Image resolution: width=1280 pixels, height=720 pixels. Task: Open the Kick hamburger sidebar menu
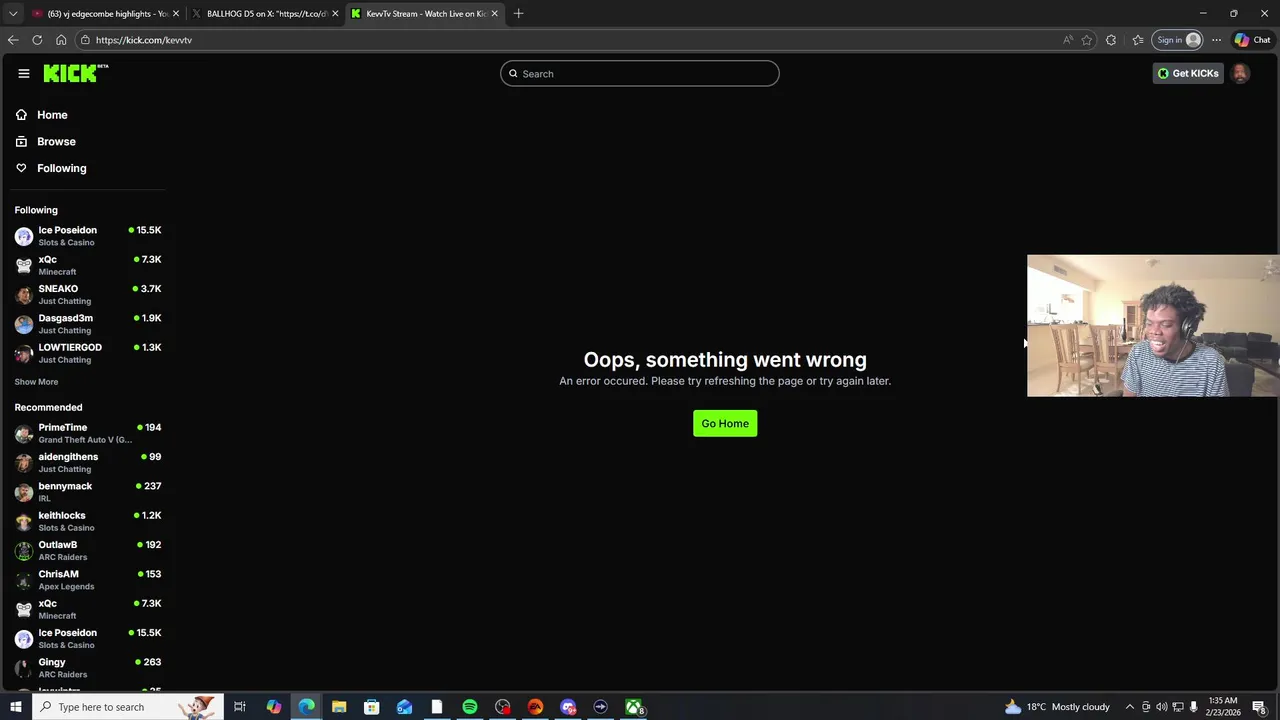tap(24, 73)
